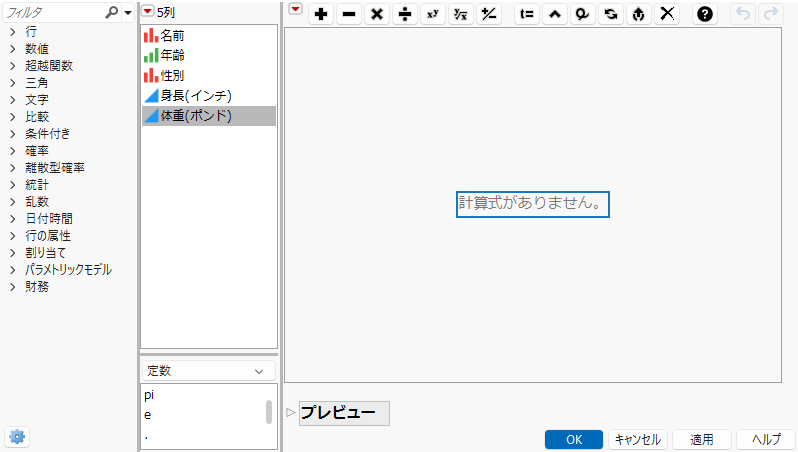
Task: Expand the プレビュー disclosure triangle
Action: coord(291,412)
